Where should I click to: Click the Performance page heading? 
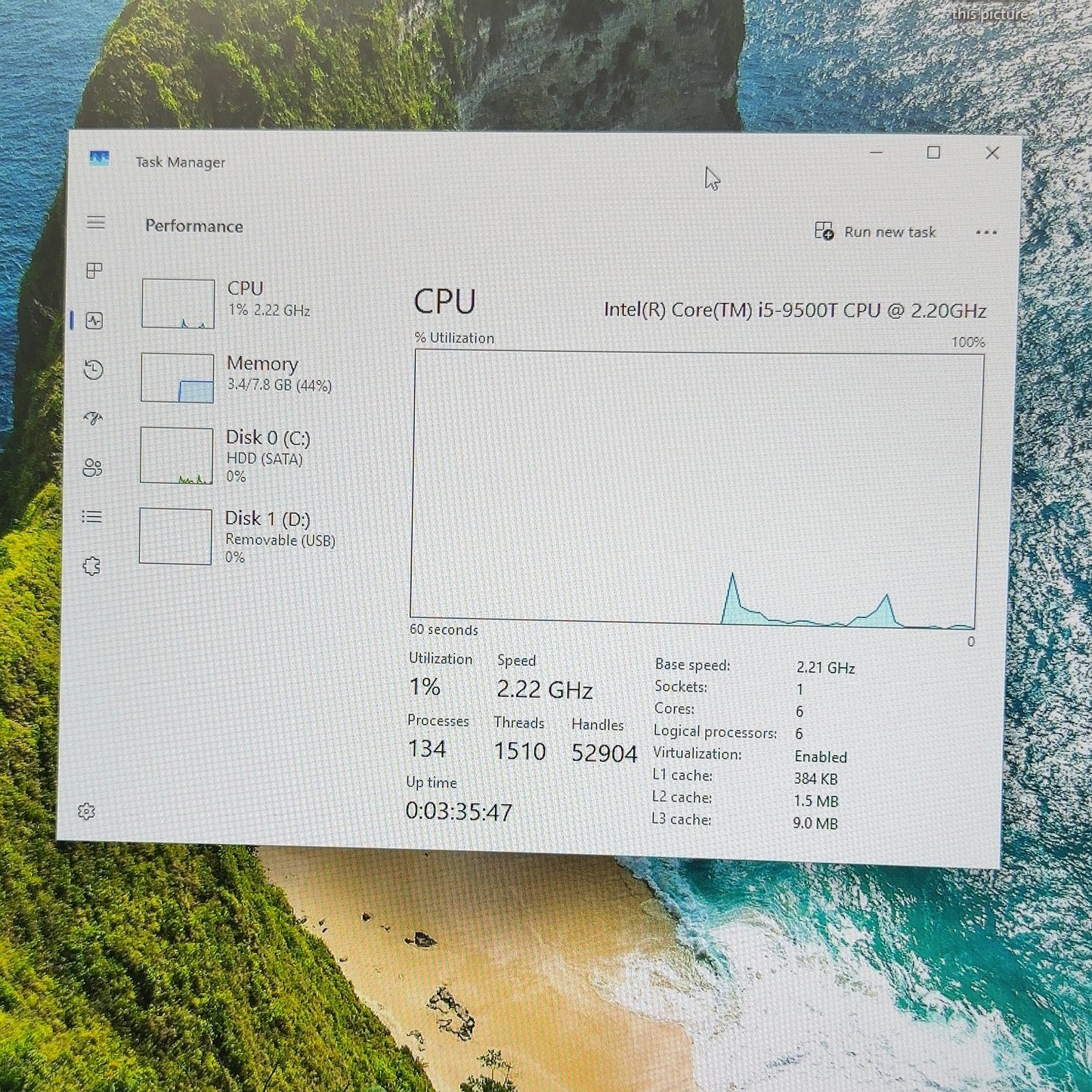[194, 226]
